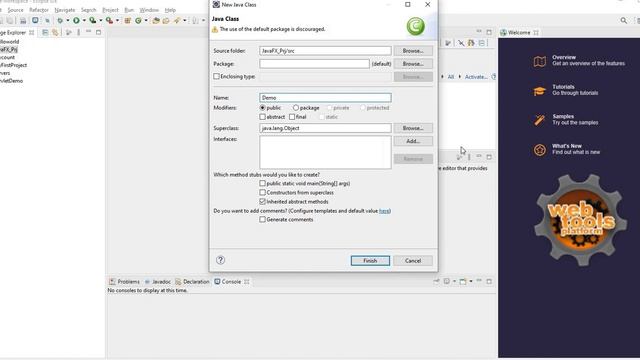Click Browse next to Source folder
The width and height of the screenshot is (640, 360).
(413, 51)
